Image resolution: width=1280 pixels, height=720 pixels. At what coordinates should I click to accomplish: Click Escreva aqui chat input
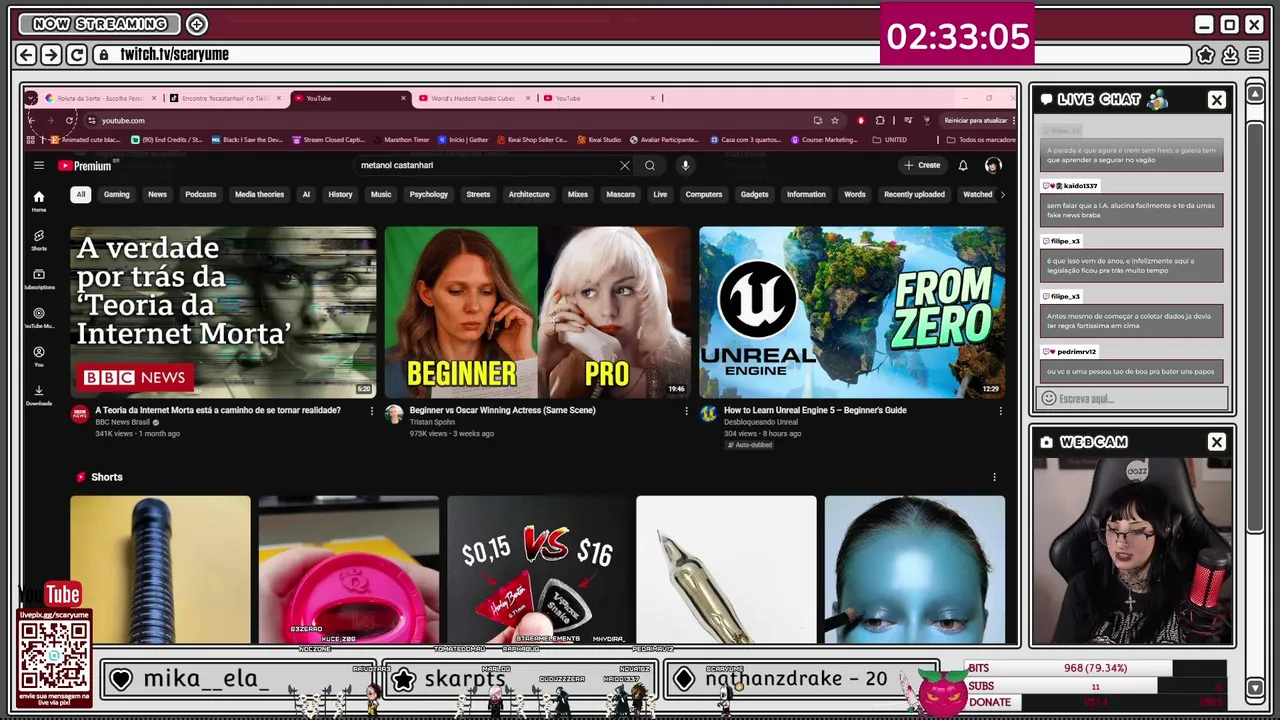click(x=1133, y=399)
